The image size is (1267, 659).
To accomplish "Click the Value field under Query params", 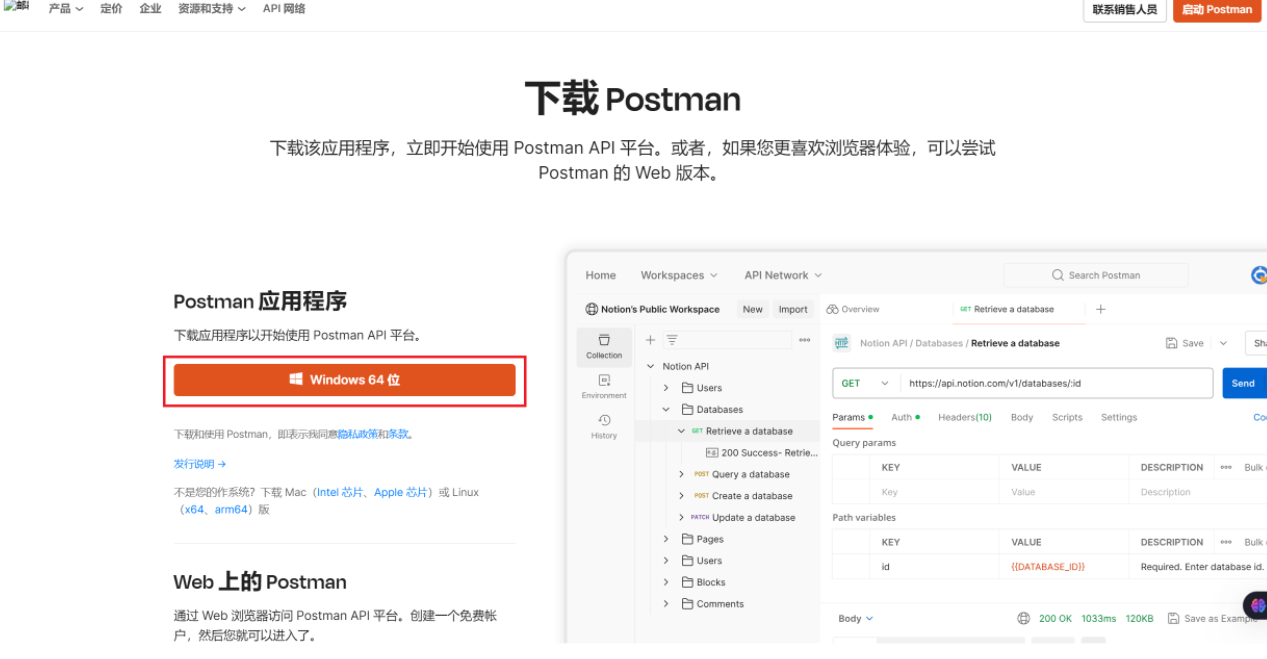I will coord(1064,492).
